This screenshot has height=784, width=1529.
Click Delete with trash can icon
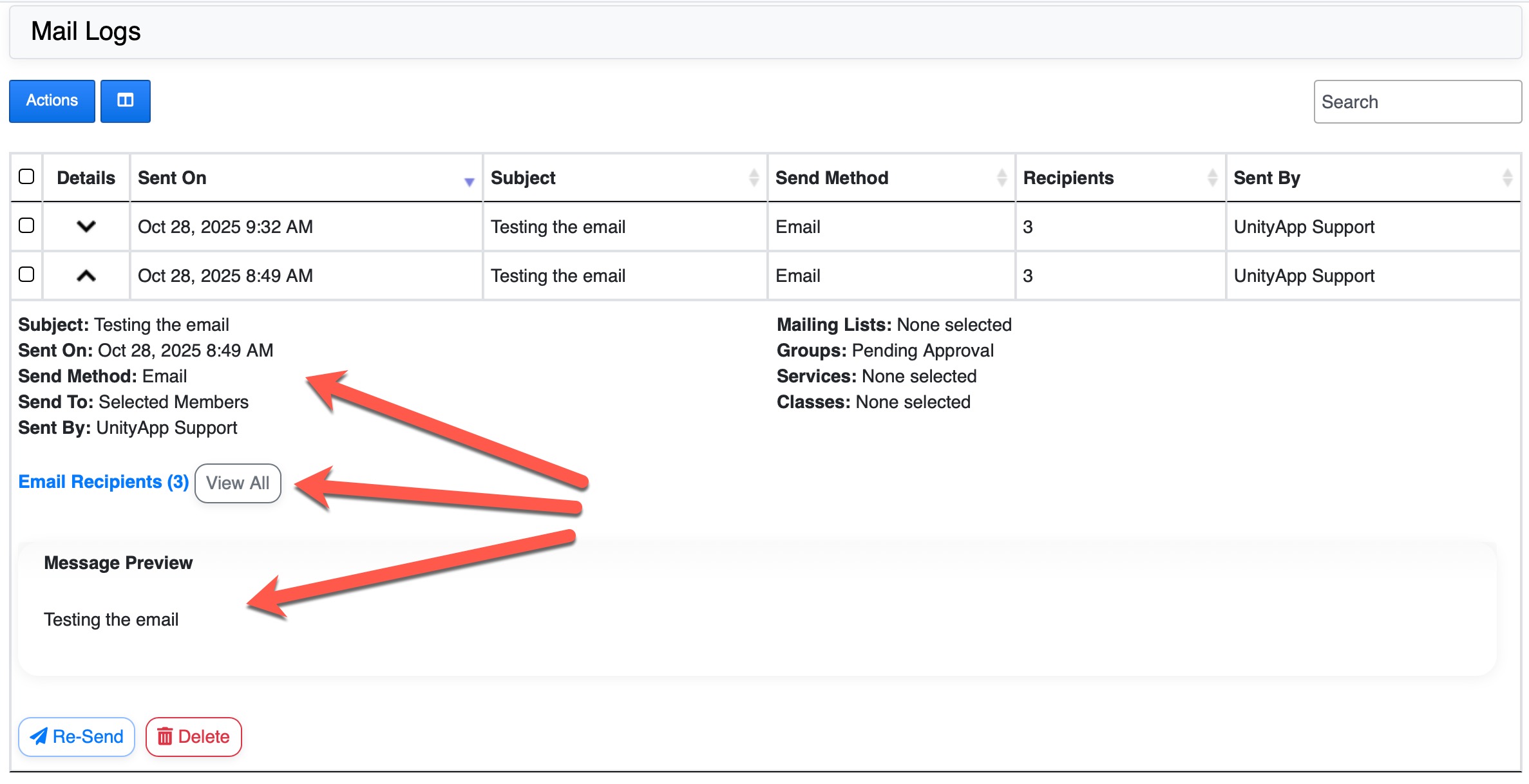pyautogui.click(x=193, y=736)
